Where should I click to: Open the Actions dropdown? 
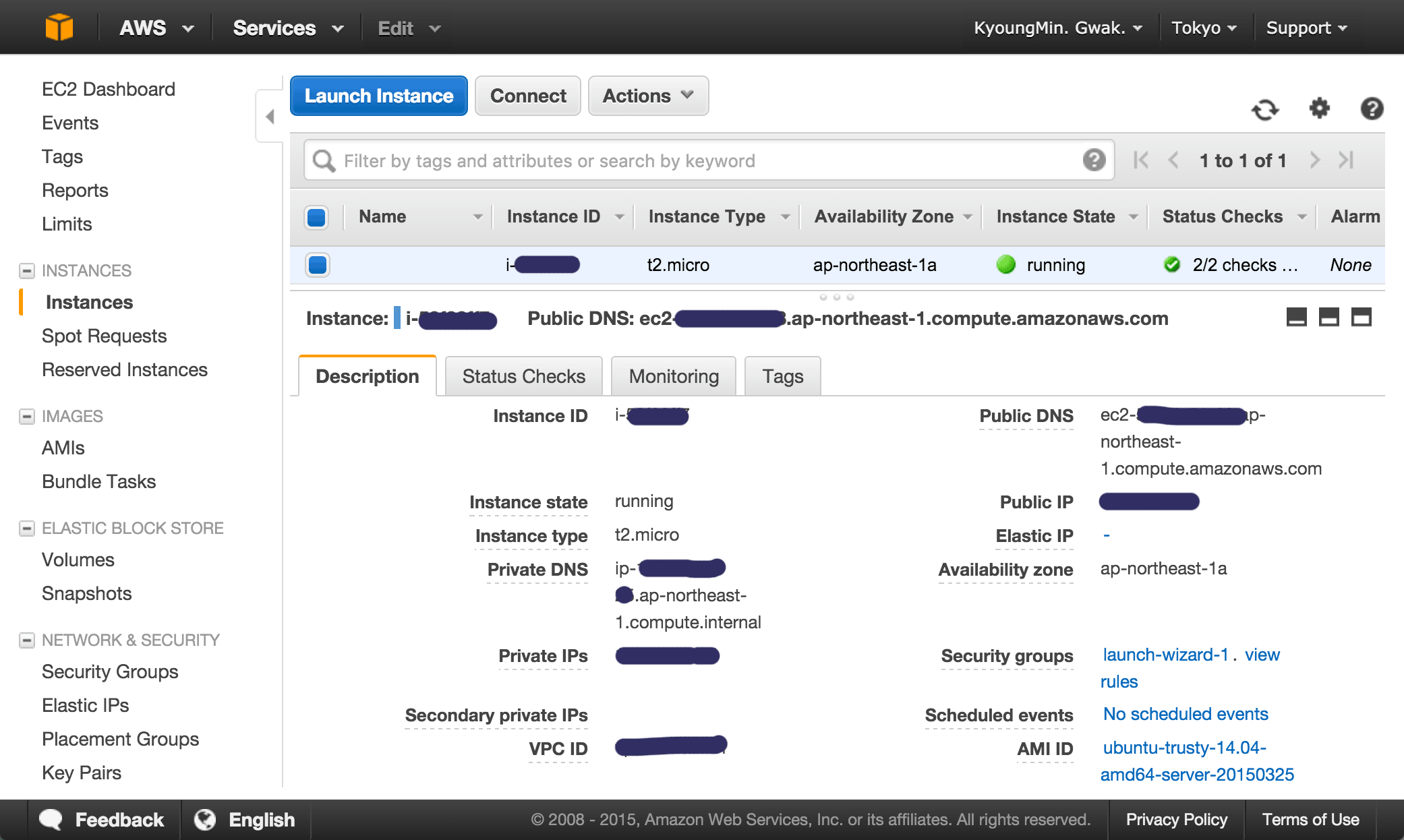click(648, 96)
